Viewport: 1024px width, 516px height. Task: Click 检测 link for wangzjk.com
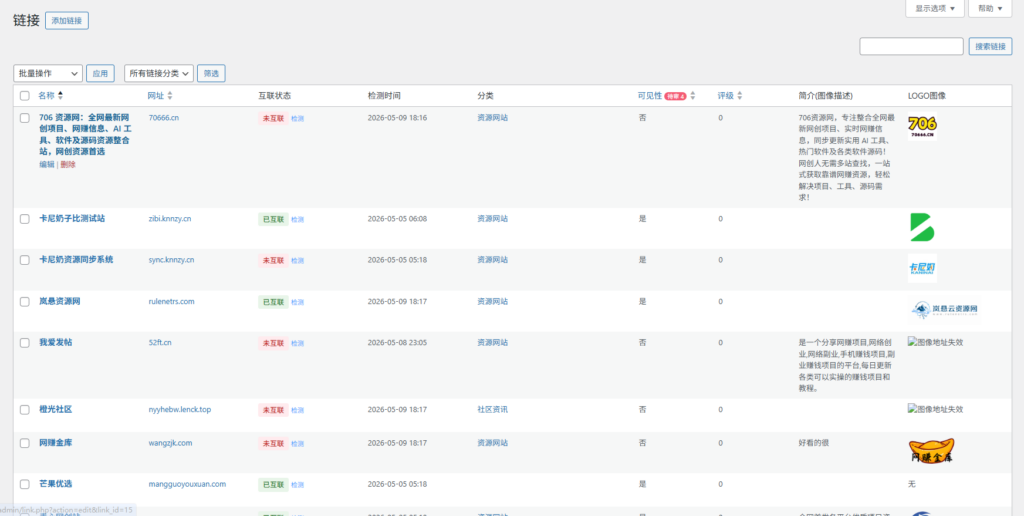tap(297, 444)
